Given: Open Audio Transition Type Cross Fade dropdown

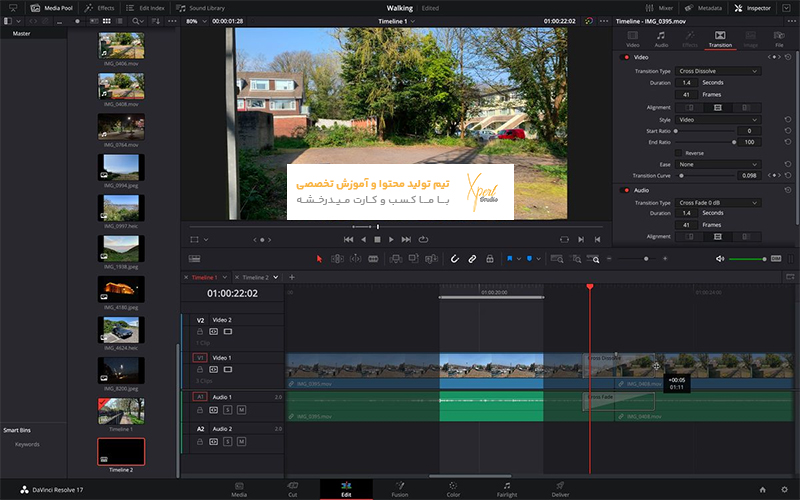Looking at the screenshot, I should click(718, 203).
